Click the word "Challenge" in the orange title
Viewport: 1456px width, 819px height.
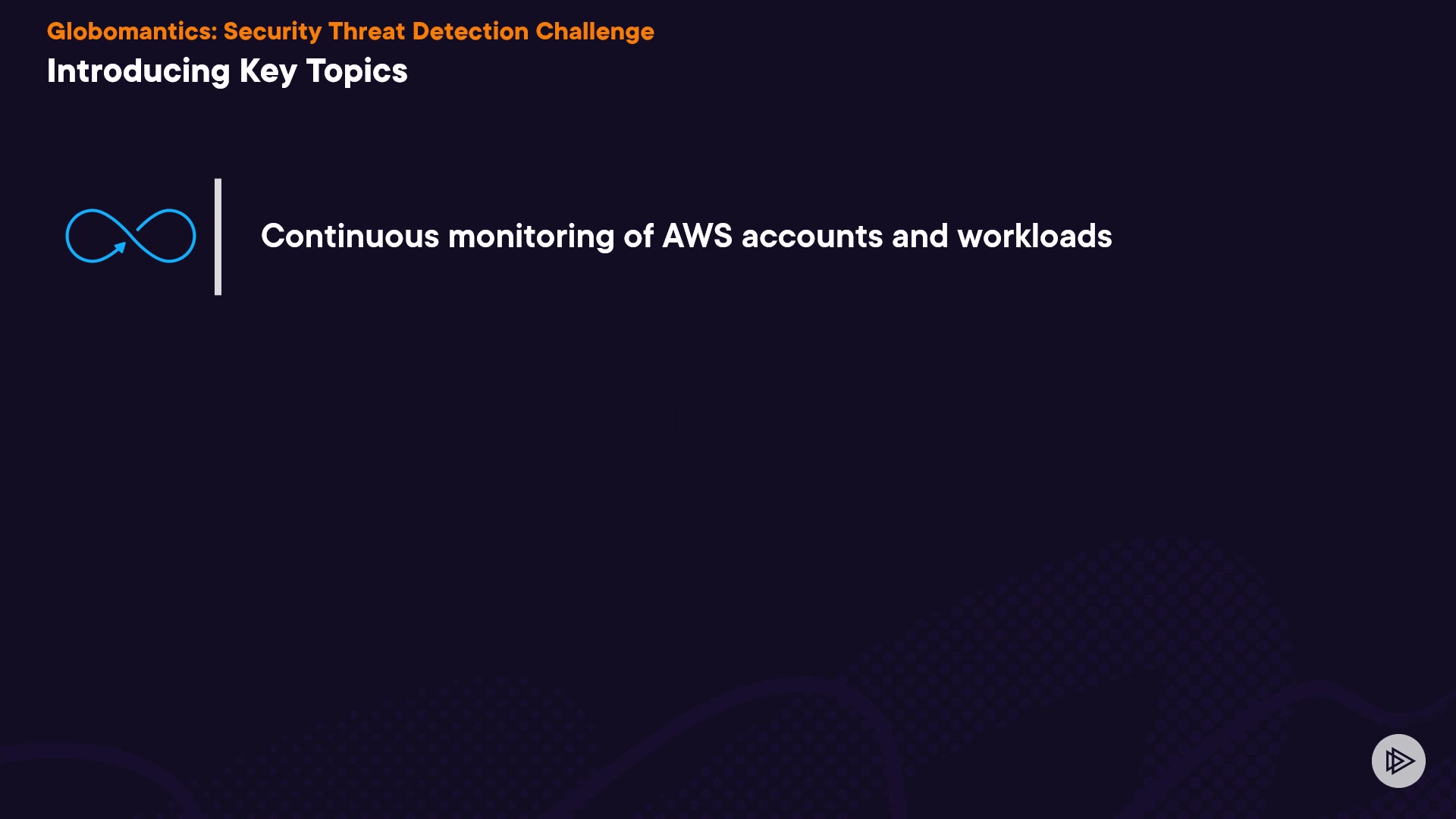coord(595,31)
